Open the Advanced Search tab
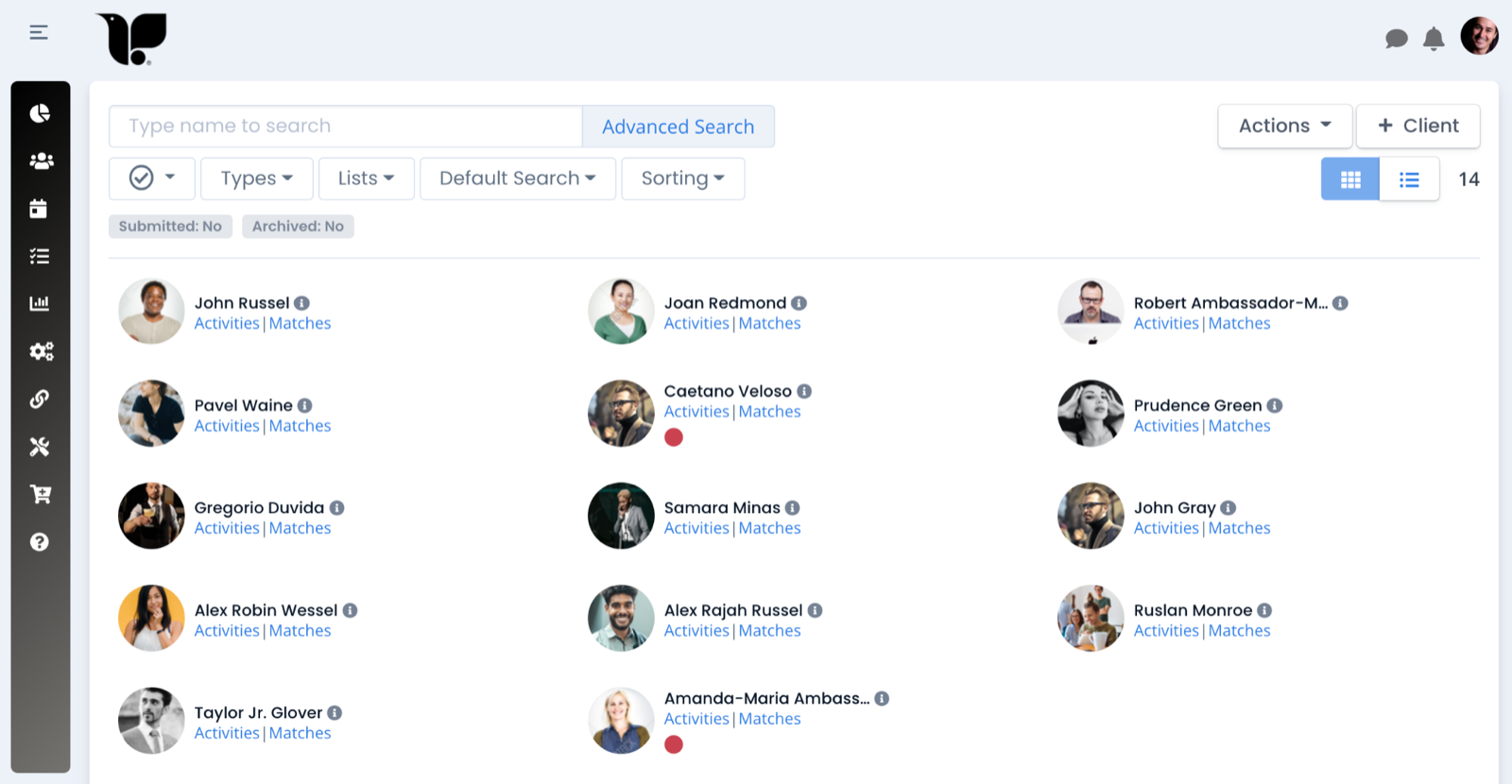The width and height of the screenshot is (1512, 784). click(x=678, y=126)
